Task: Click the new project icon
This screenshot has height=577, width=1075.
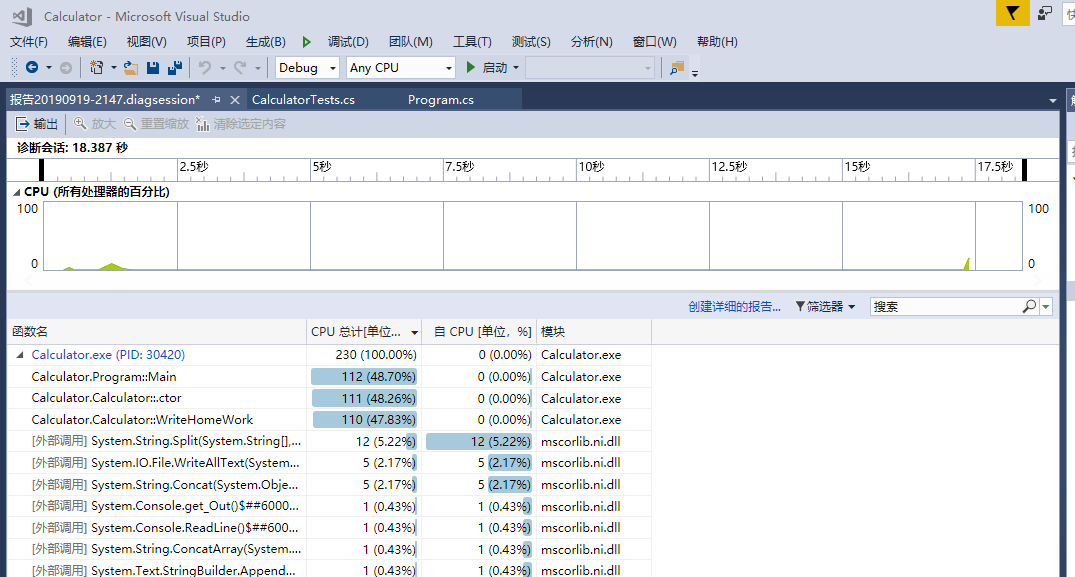Action: click(97, 67)
